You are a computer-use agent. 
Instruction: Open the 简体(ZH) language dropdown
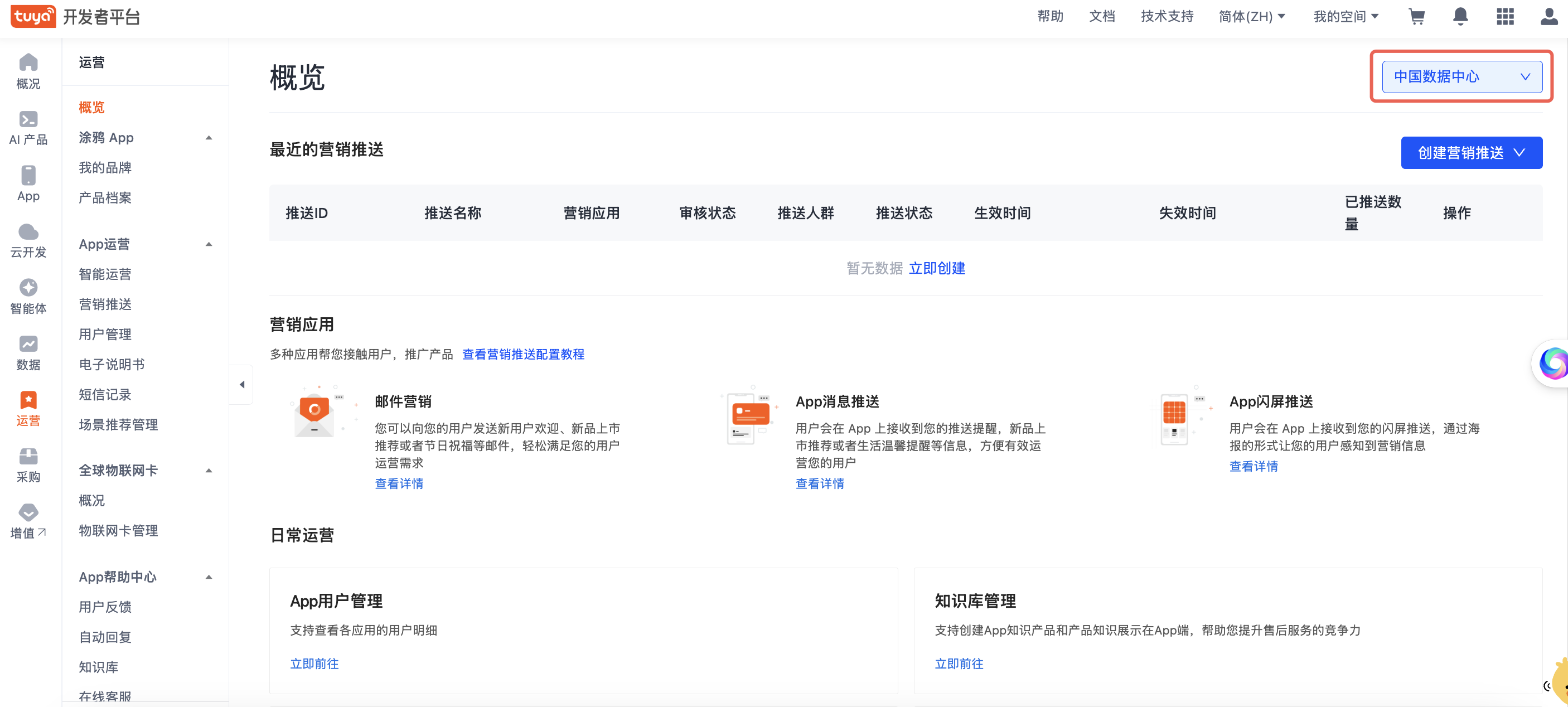[1251, 16]
